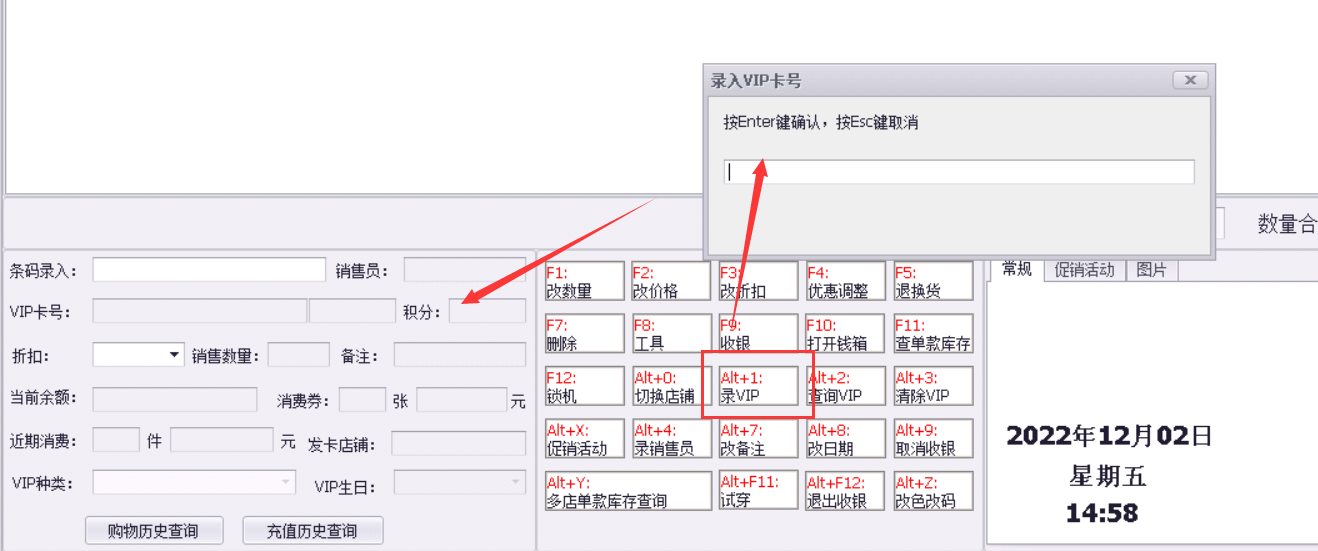This screenshot has width=1318, height=551.
Task: Open F8 工具 button
Action: pos(671,334)
